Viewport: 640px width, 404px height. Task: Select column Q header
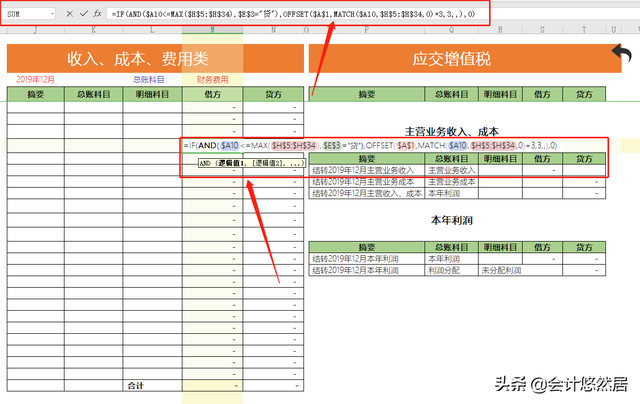click(x=451, y=30)
